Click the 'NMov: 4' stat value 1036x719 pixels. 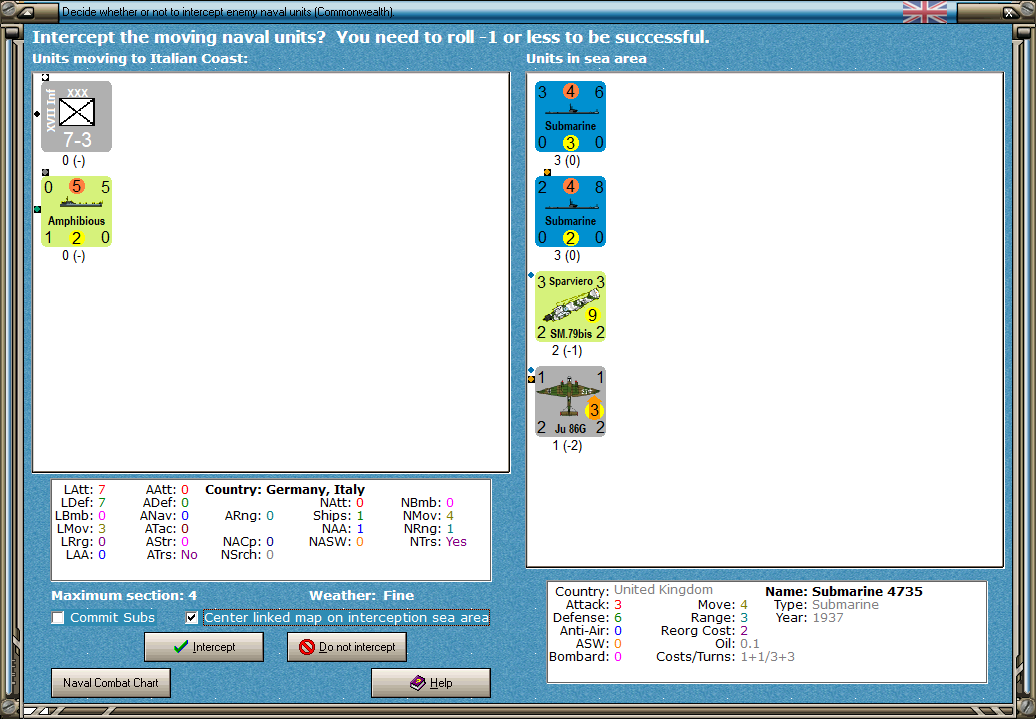(428, 515)
